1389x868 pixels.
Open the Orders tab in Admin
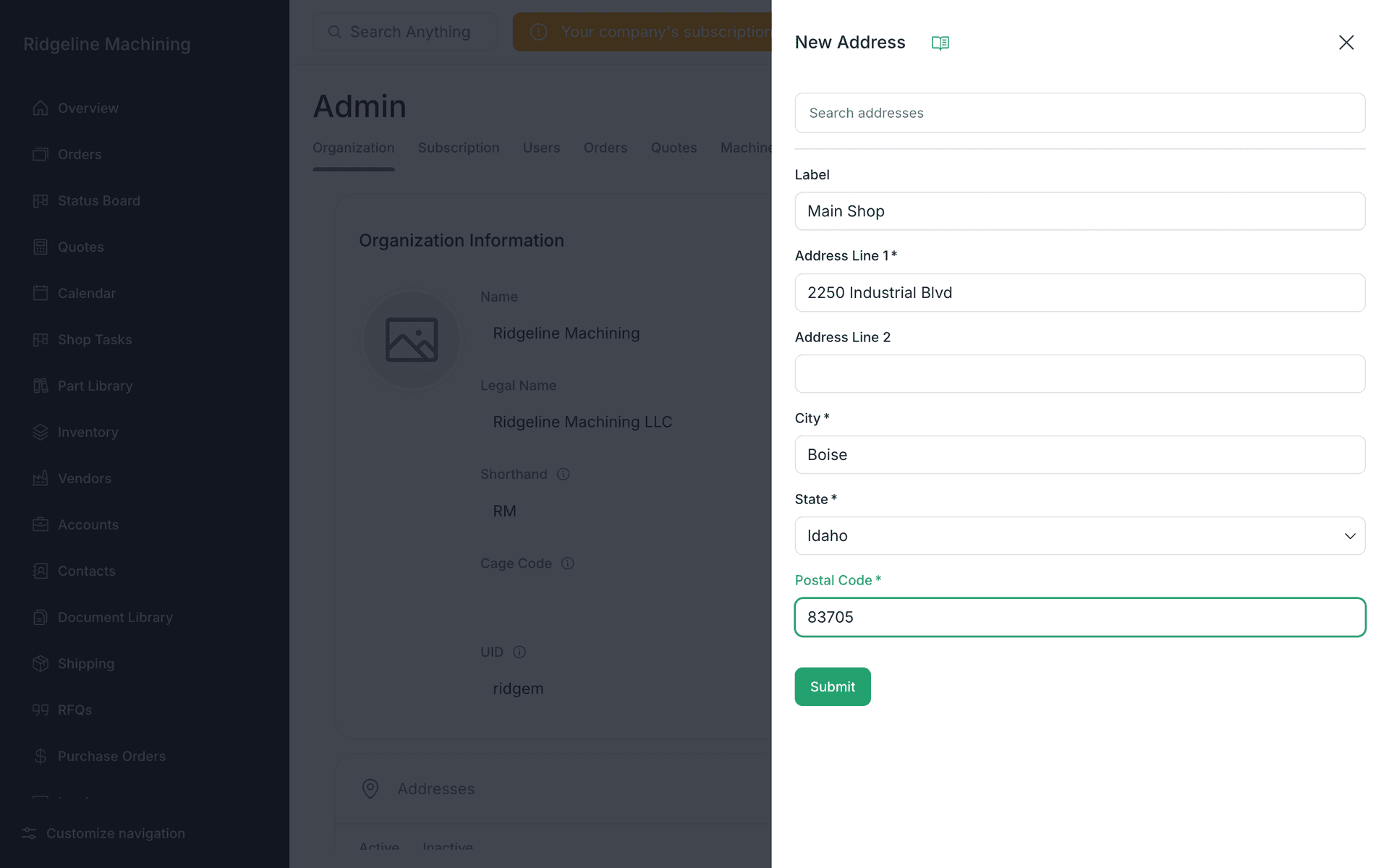pyautogui.click(x=606, y=148)
